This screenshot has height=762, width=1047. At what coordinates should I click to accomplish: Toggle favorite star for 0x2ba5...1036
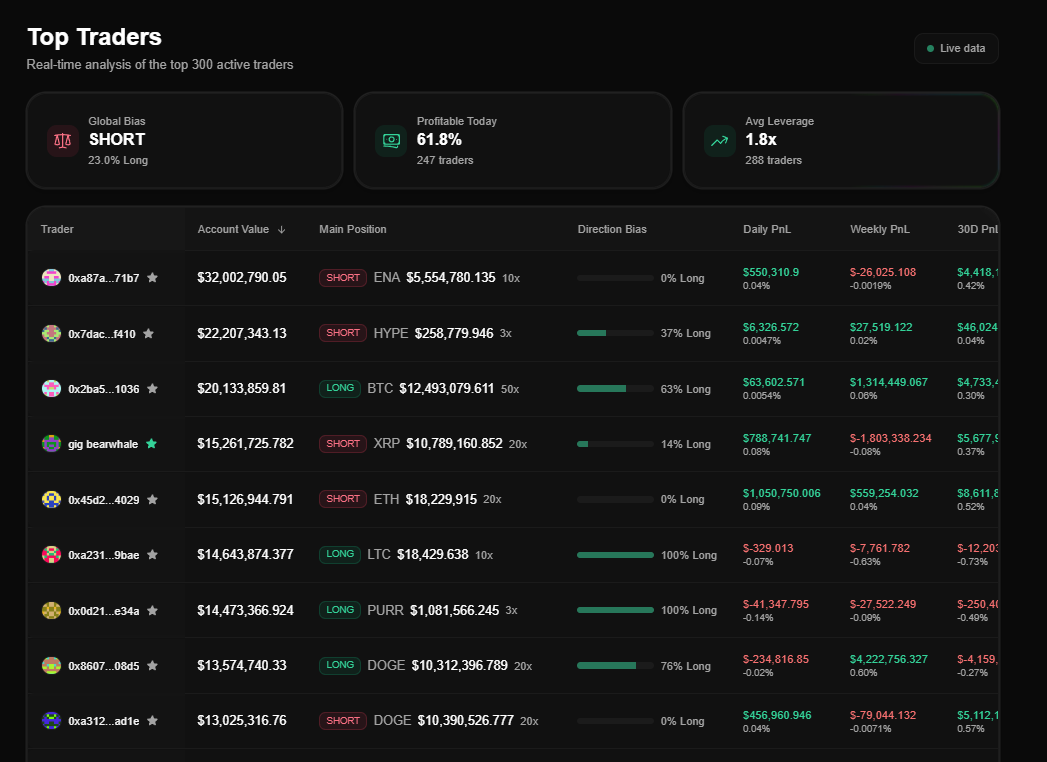tap(152, 388)
